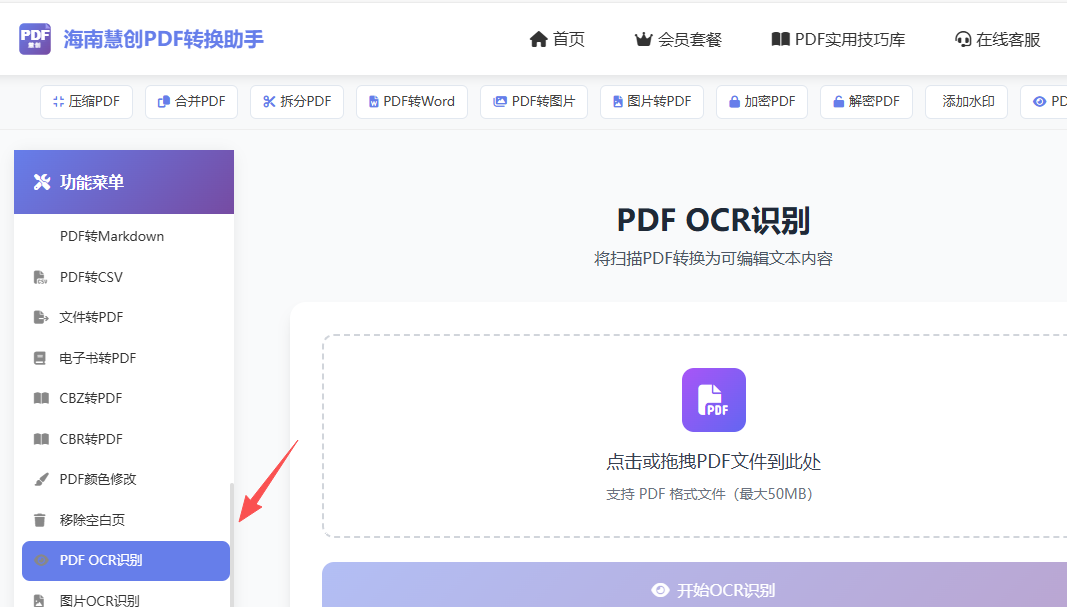Select the 拆分PDF tool button
This screenshot has height=607, width=1067.
coord(297,101)
